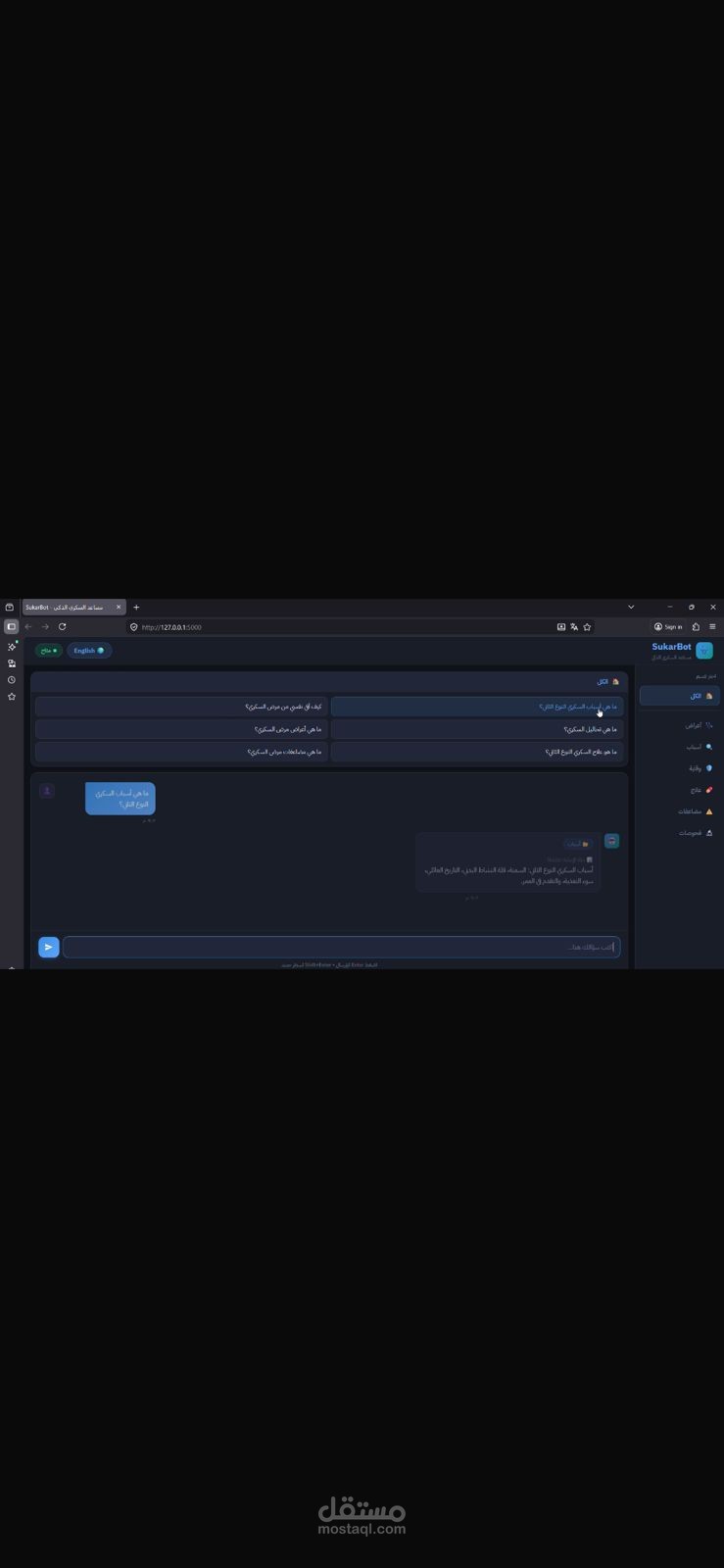Open the browser hamburger menu
This screenshot has width=724, height=1568.
tap(712, 627)
